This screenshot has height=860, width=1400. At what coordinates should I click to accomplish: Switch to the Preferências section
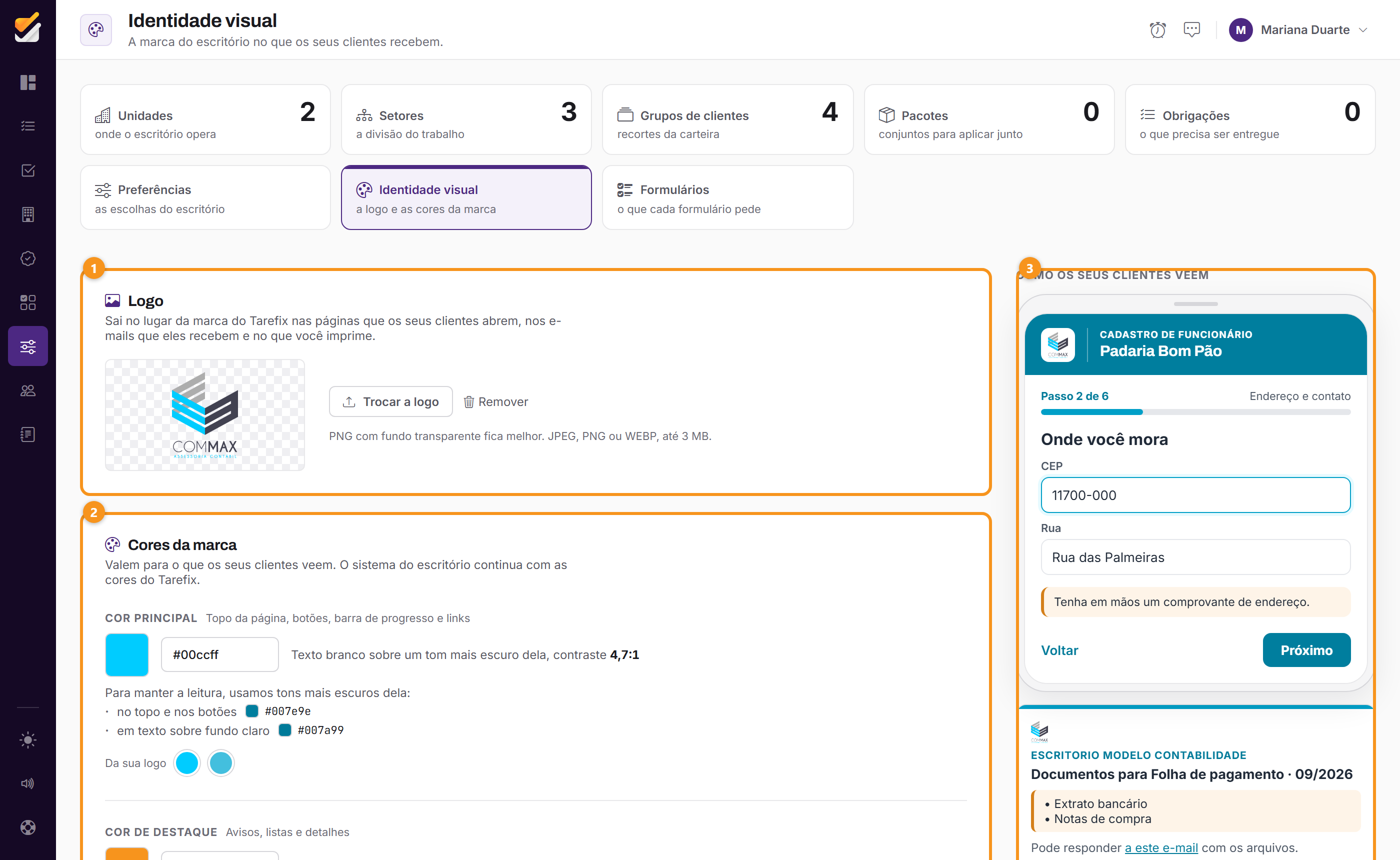point(205,197)
